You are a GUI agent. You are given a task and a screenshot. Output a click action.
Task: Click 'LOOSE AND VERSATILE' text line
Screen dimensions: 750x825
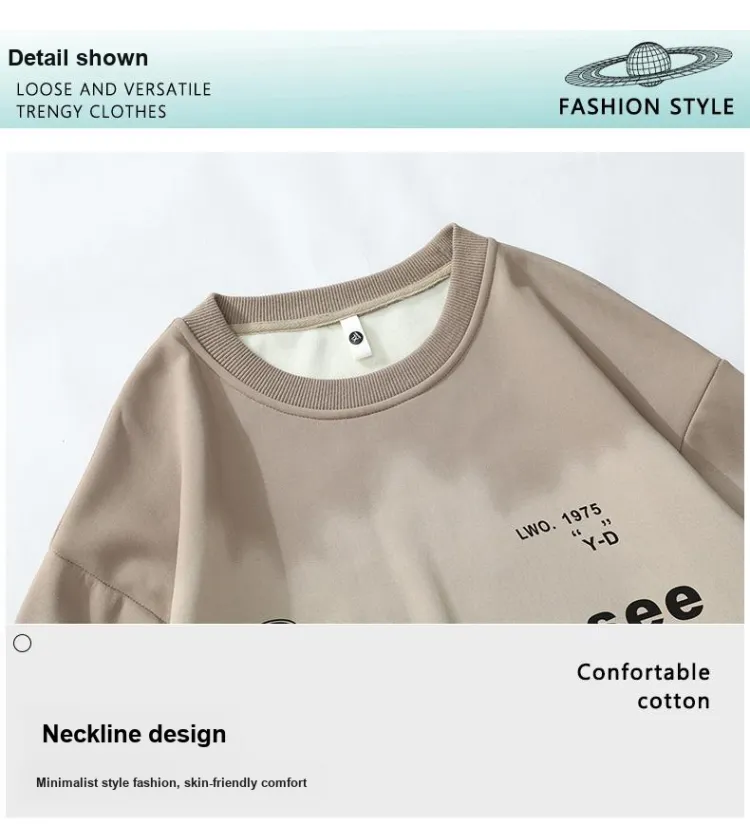click(x=114, y=89)
